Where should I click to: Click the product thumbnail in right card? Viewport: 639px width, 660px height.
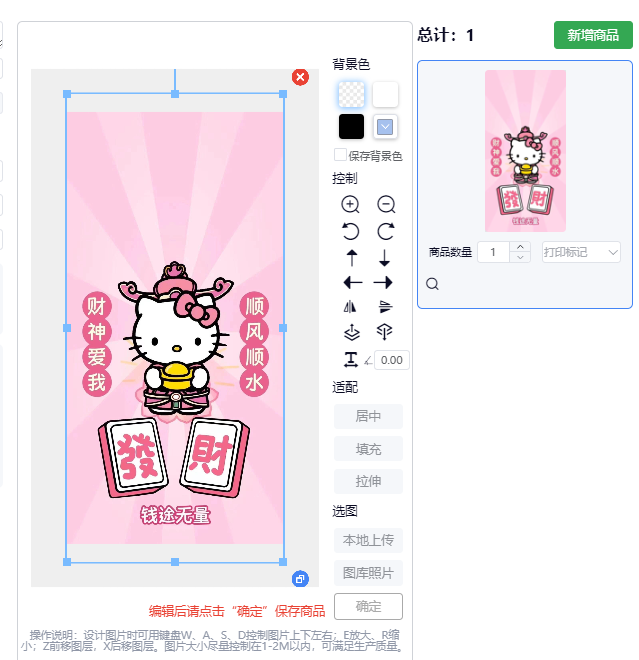[x=525, y=151]
